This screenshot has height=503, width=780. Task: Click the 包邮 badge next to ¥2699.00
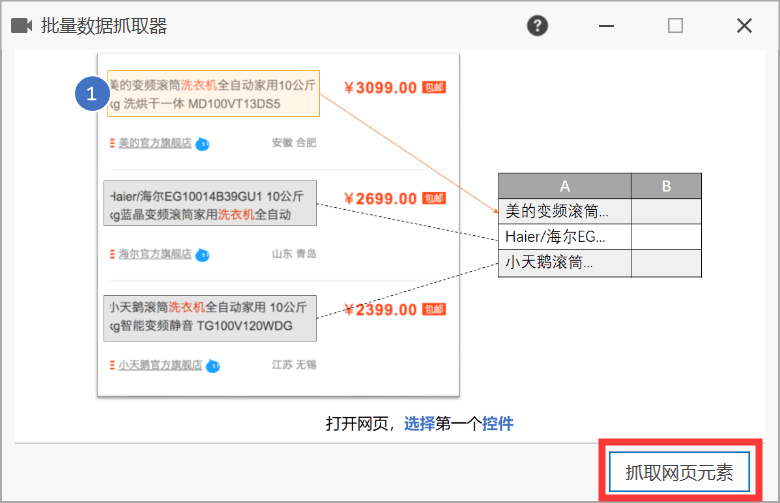pyautogui.click(x=434, y=199)
